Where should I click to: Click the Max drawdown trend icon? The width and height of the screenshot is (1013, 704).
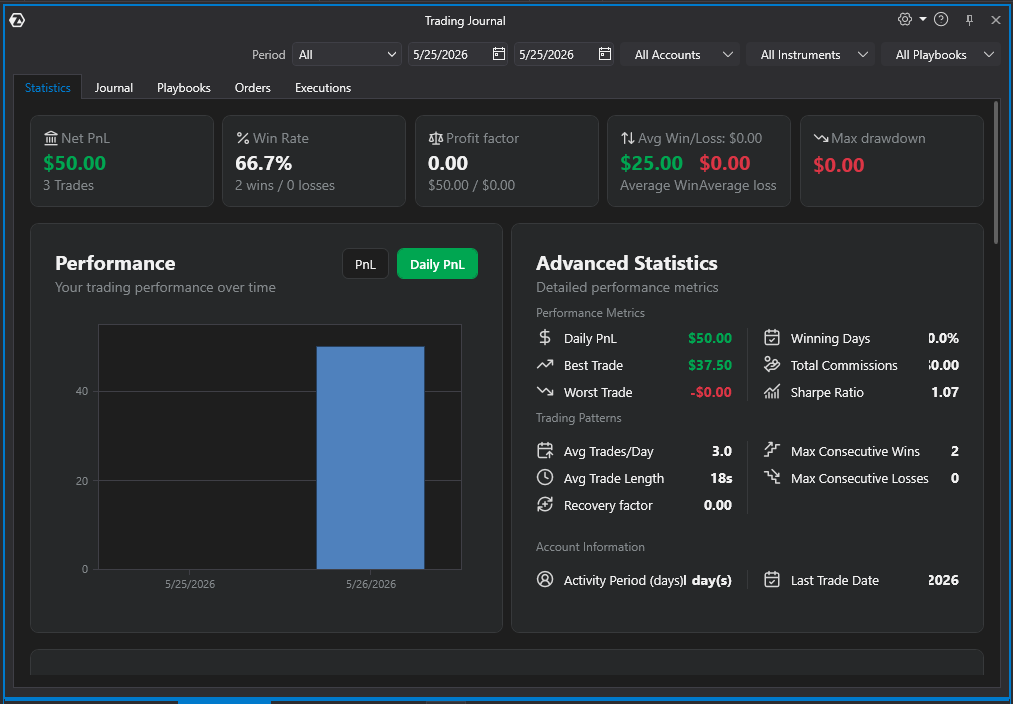[820, 138]
